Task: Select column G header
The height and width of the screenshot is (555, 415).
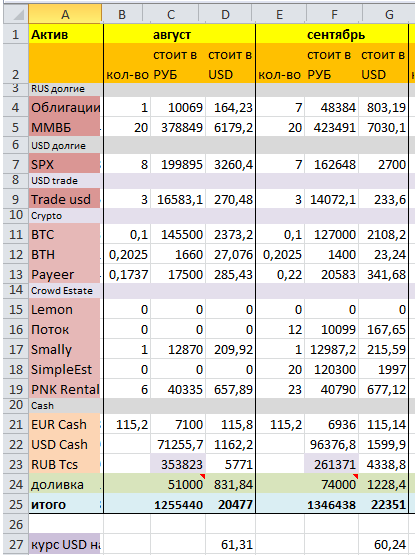Action: tap(389, 14)
